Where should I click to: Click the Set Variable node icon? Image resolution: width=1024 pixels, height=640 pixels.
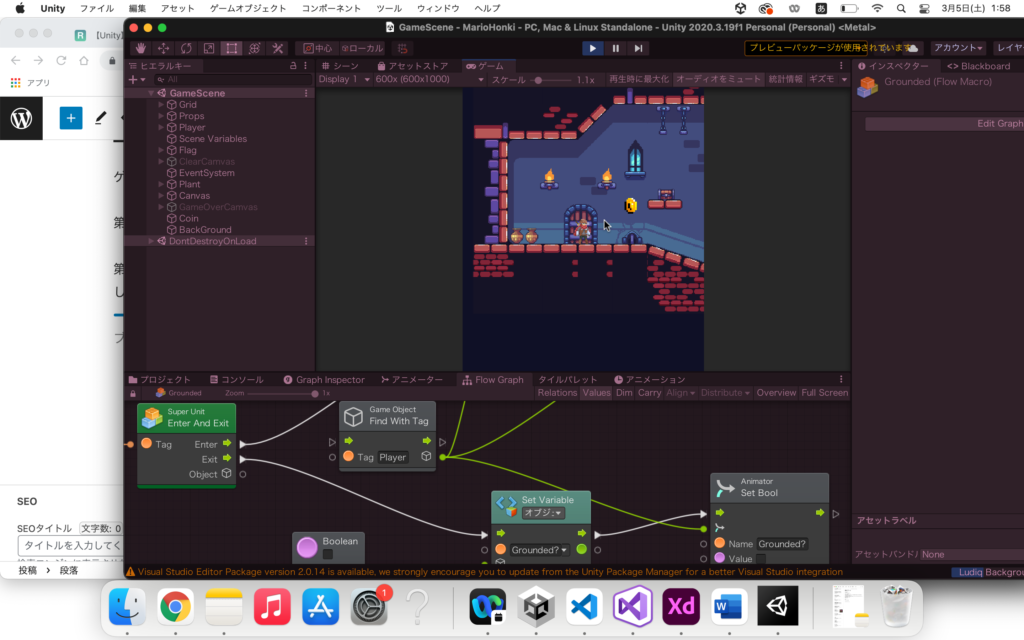(x=506, y=505)
